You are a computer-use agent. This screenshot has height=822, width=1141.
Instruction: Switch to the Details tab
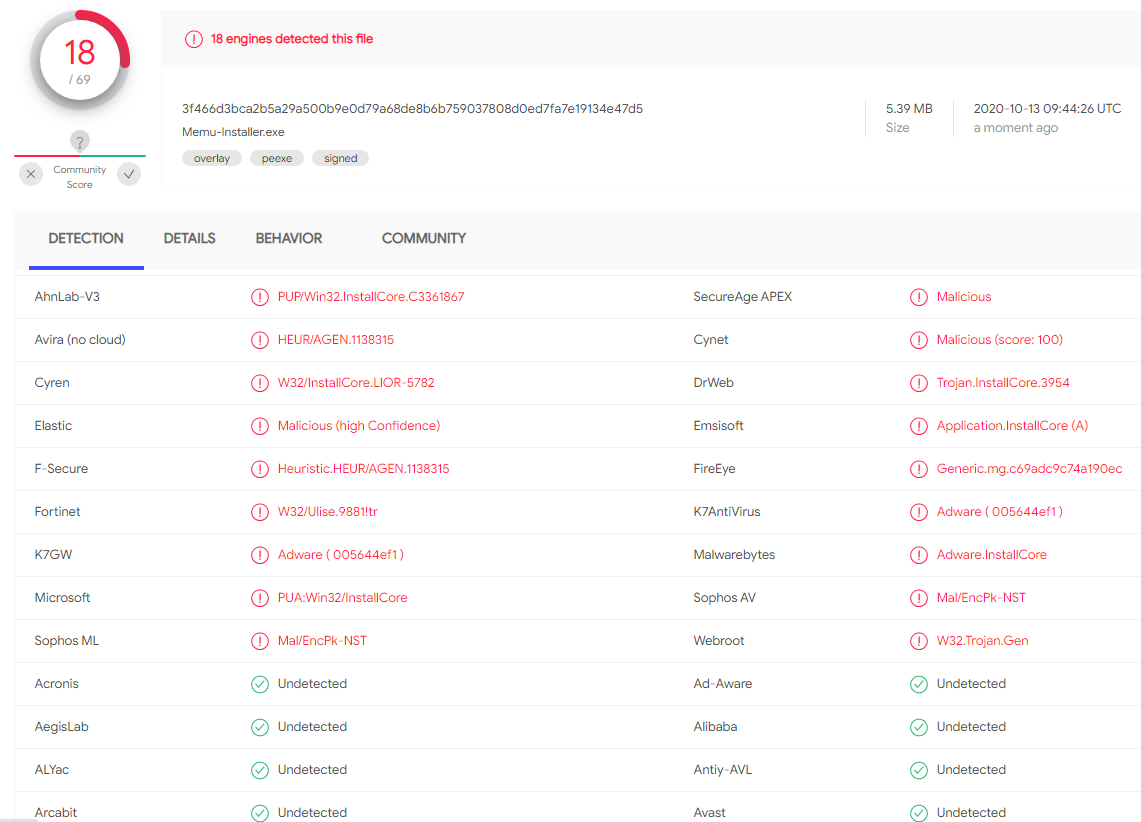pyautogui.click(x=190, y=239)
